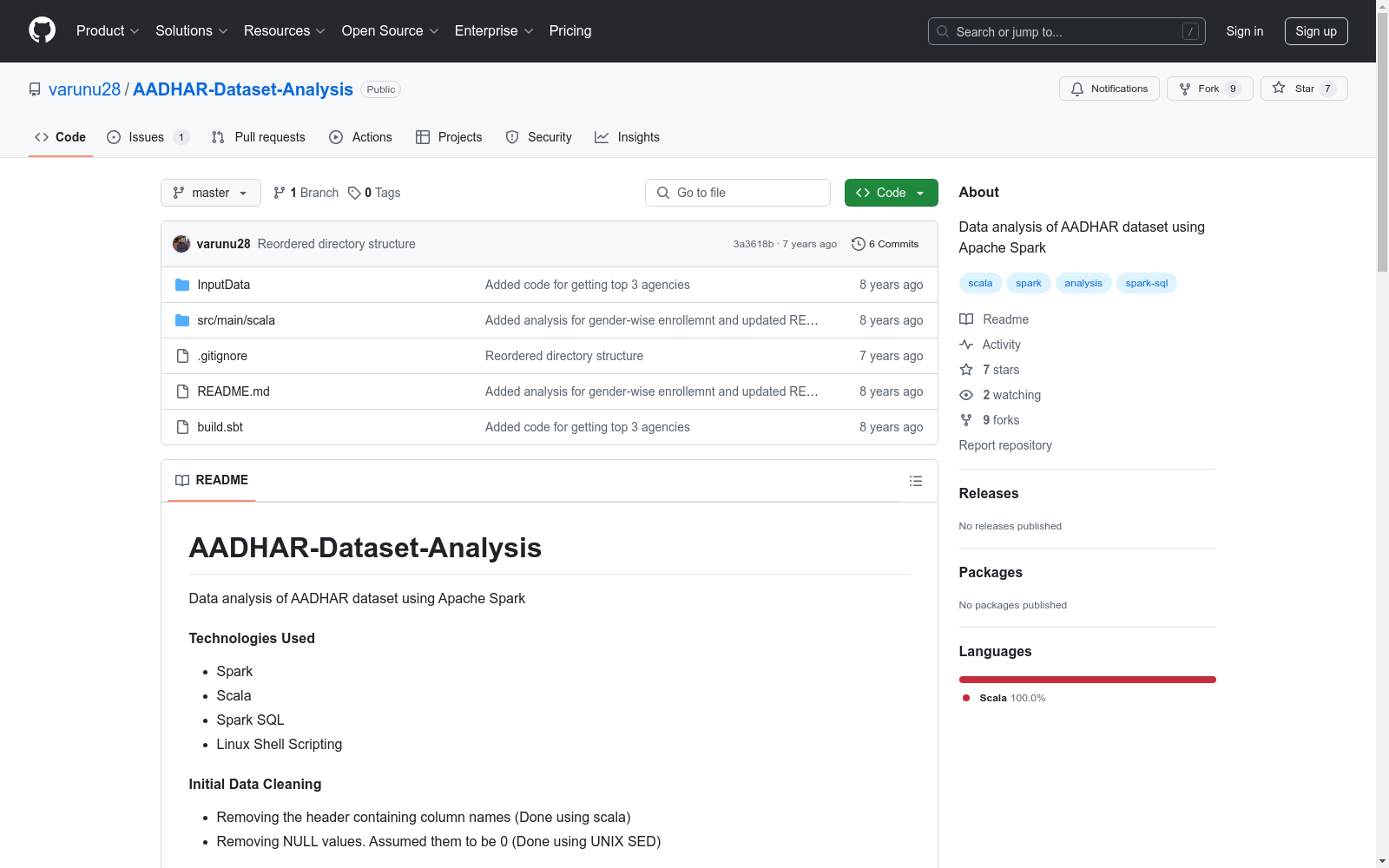Click the .gitignore file icon
Screen dimensions: 1389x868
[x=182, y=356]
